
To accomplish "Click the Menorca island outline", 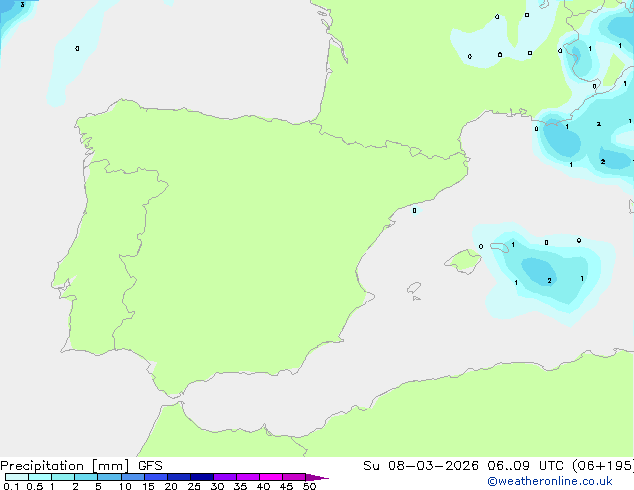I will (x=500, y=247).
